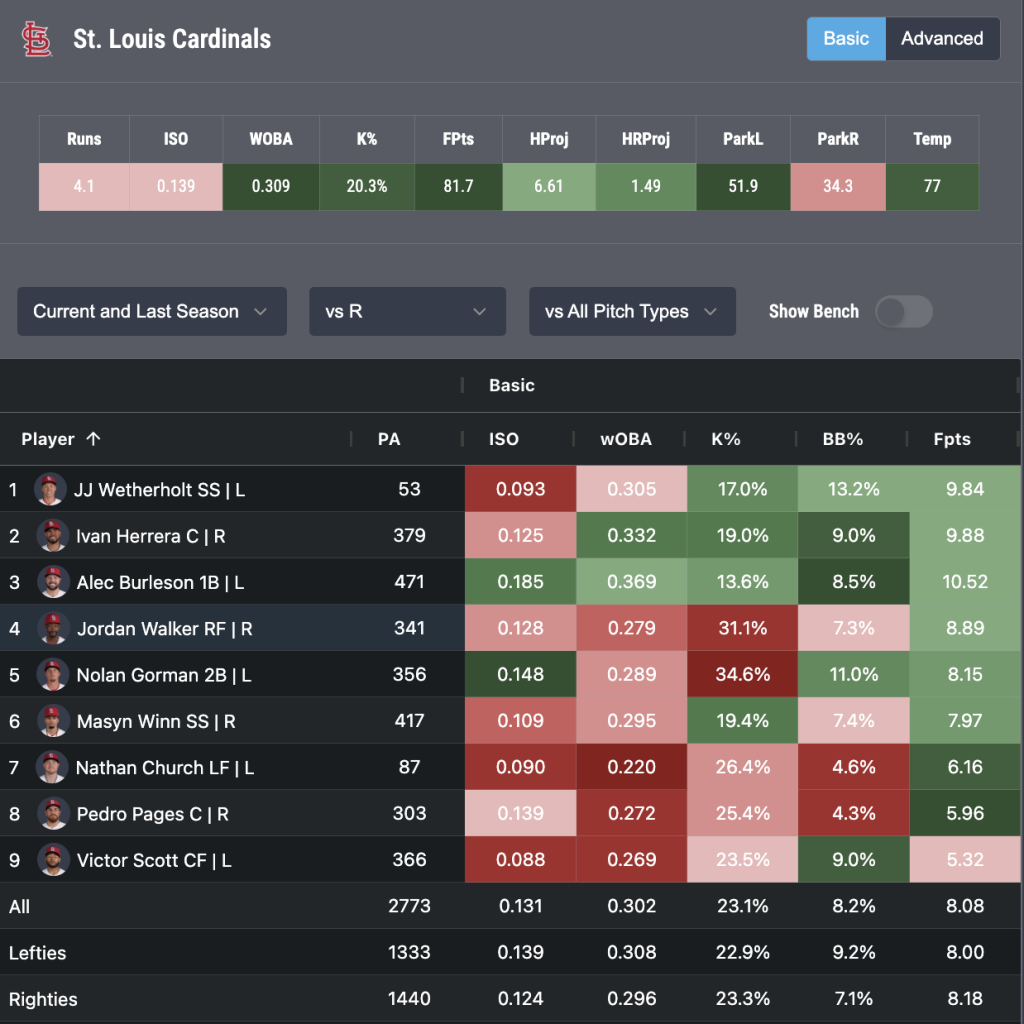1024x1024 pixels.
Task: Open the vs All Pitch Types dropdown
Action: (x=632, y=311)
